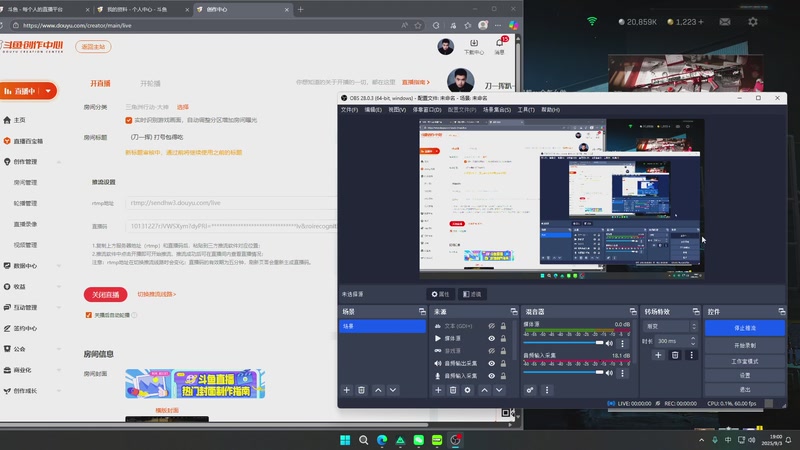Open Douyu notifications bell in browser

coord(499,43)
